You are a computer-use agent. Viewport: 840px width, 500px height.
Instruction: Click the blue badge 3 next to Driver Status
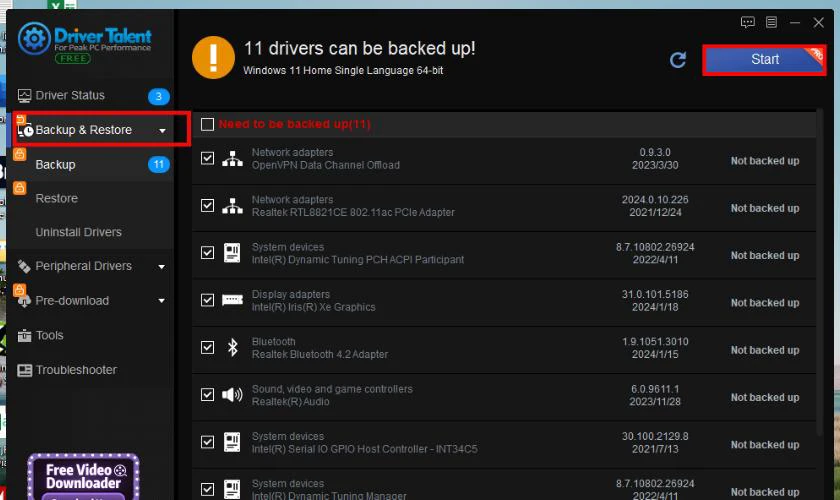[x=159, y=96]
